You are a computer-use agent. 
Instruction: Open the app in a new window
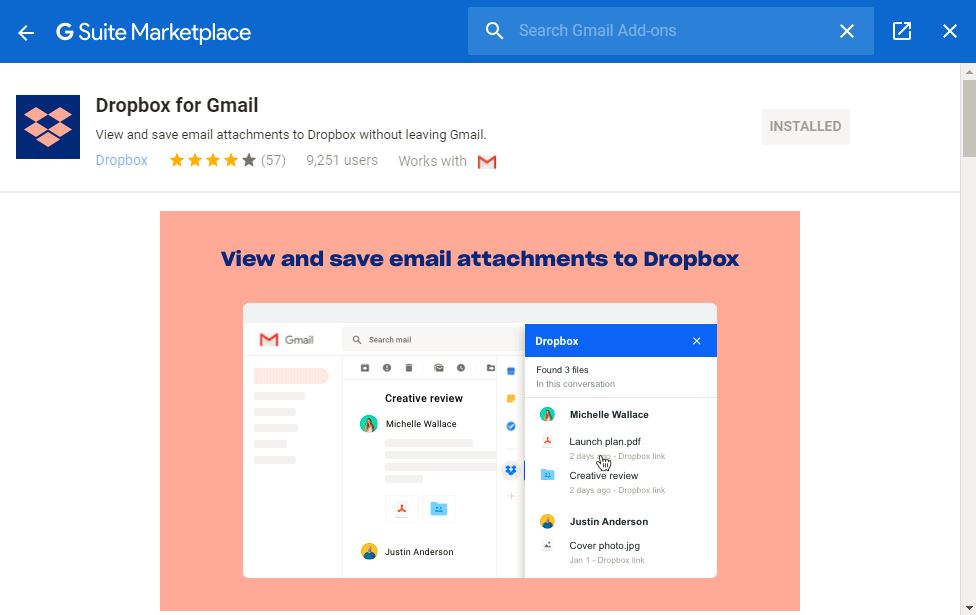point(901,31)
